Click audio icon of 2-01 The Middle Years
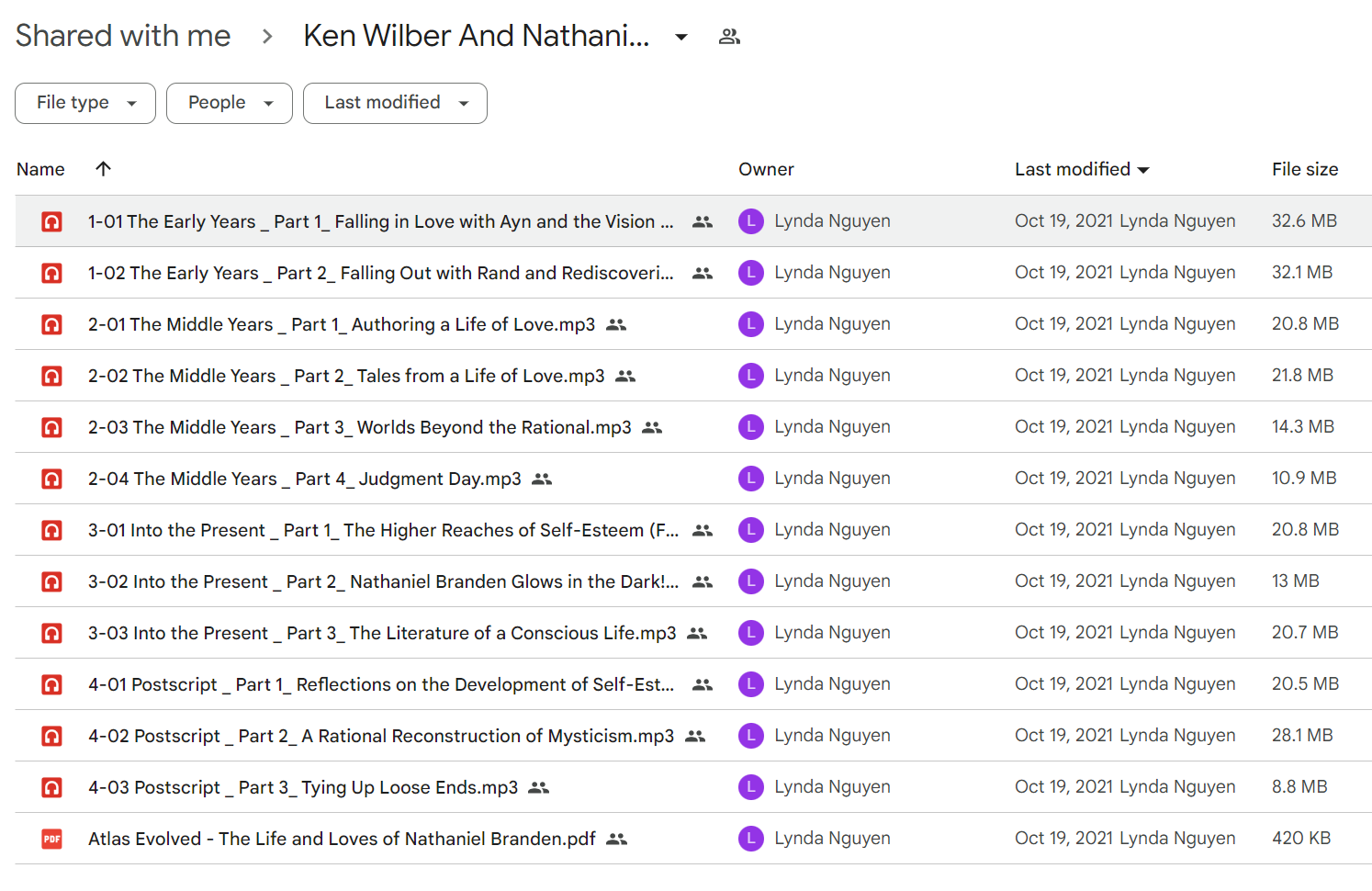The image size is (1372, 891). coord(52,324)
